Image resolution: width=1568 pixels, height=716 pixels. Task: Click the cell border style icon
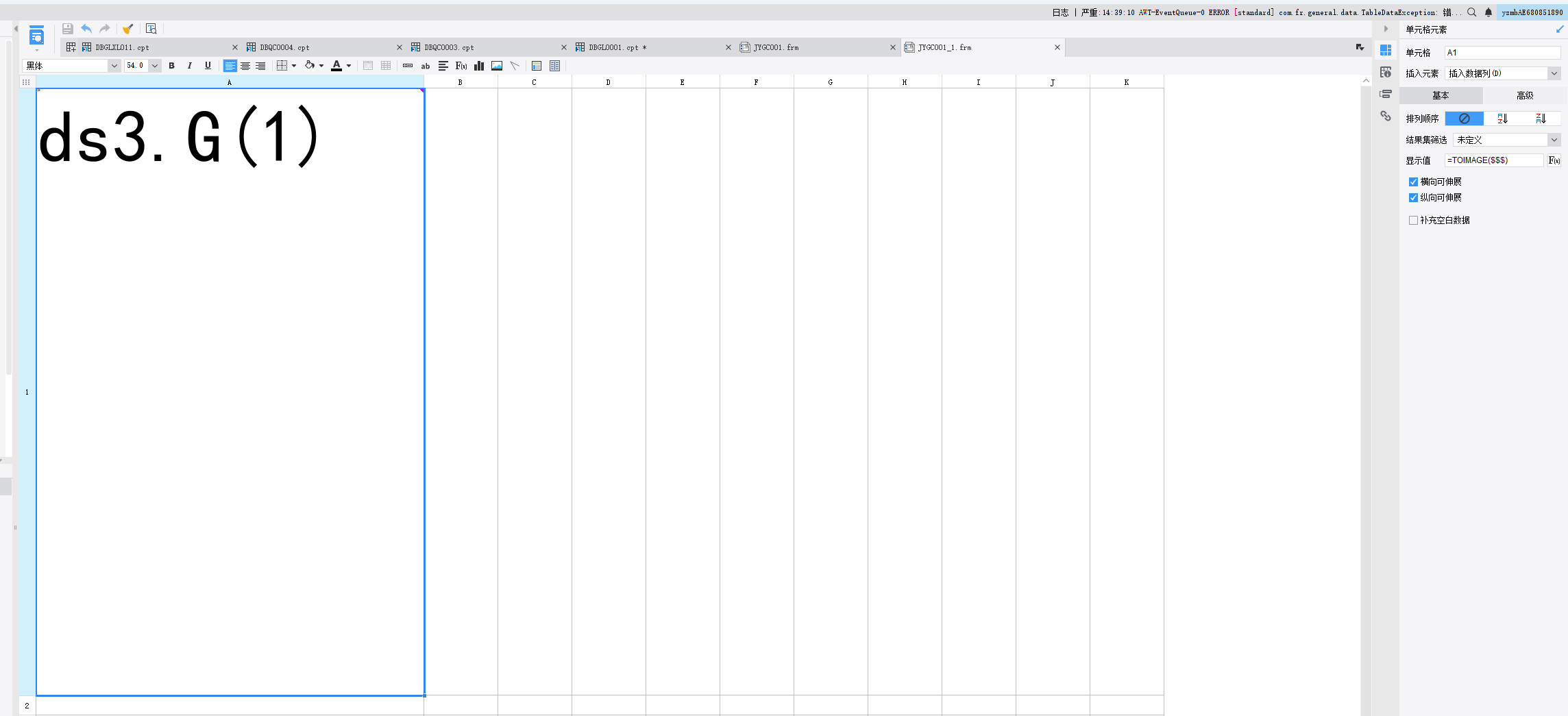click(282, 66)
